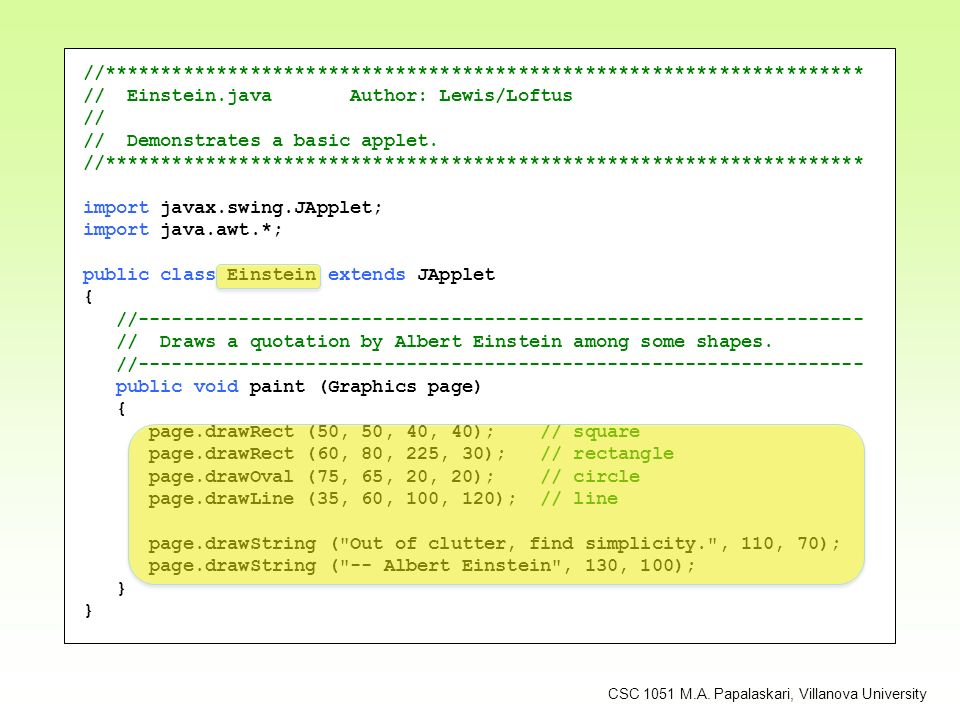
Task: Click drawRect (60, 80, 225, 30) rectangle line
Action: tap(410, 454)
